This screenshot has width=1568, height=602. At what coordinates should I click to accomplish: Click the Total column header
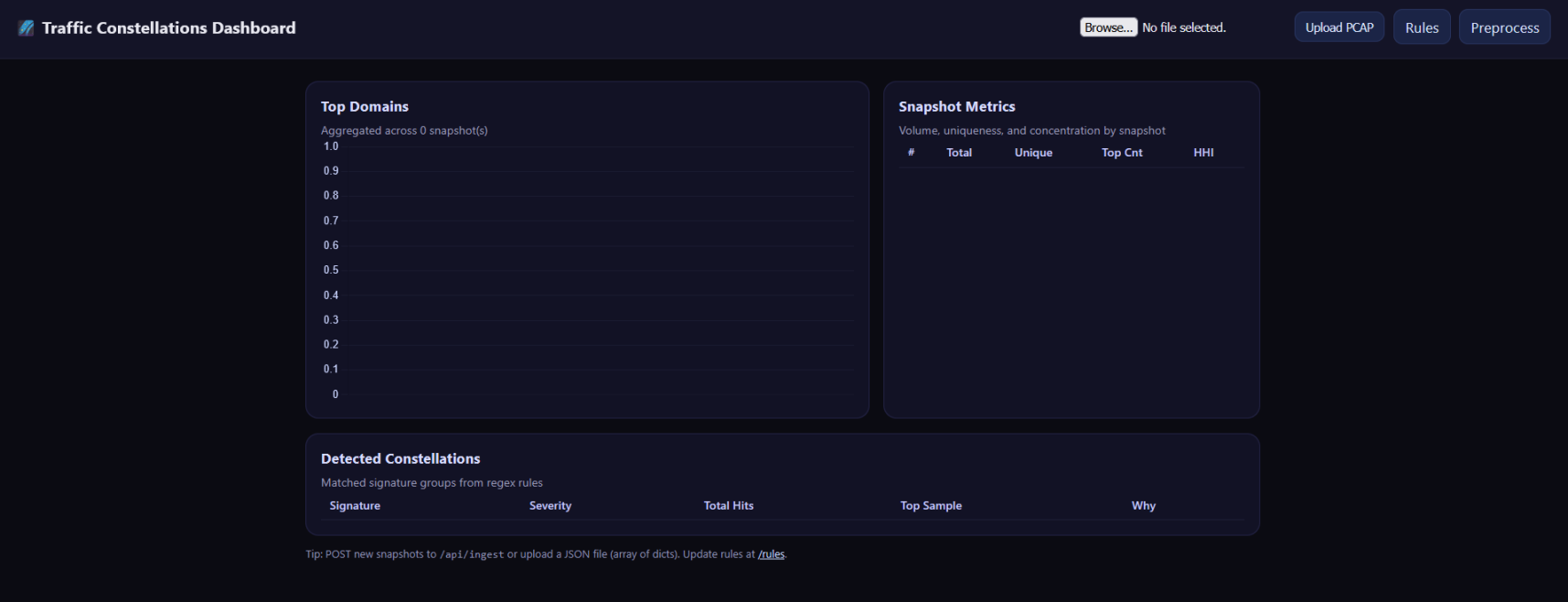pyautogui.click(x=959, y=153)
